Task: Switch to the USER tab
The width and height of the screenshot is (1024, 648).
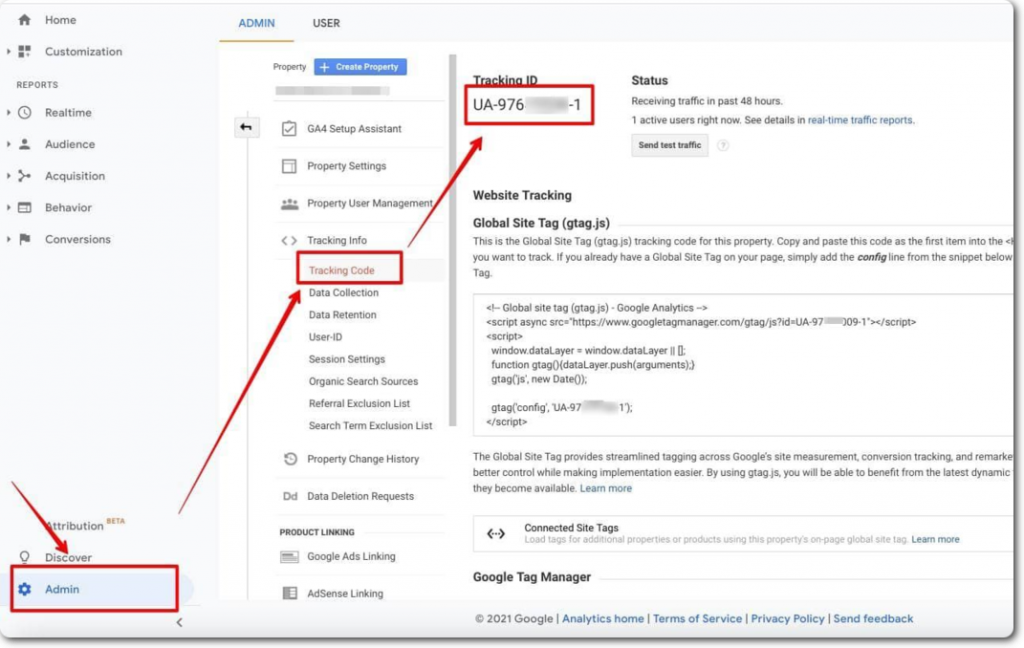Action: pyautogui.click(x=326, y=23)
